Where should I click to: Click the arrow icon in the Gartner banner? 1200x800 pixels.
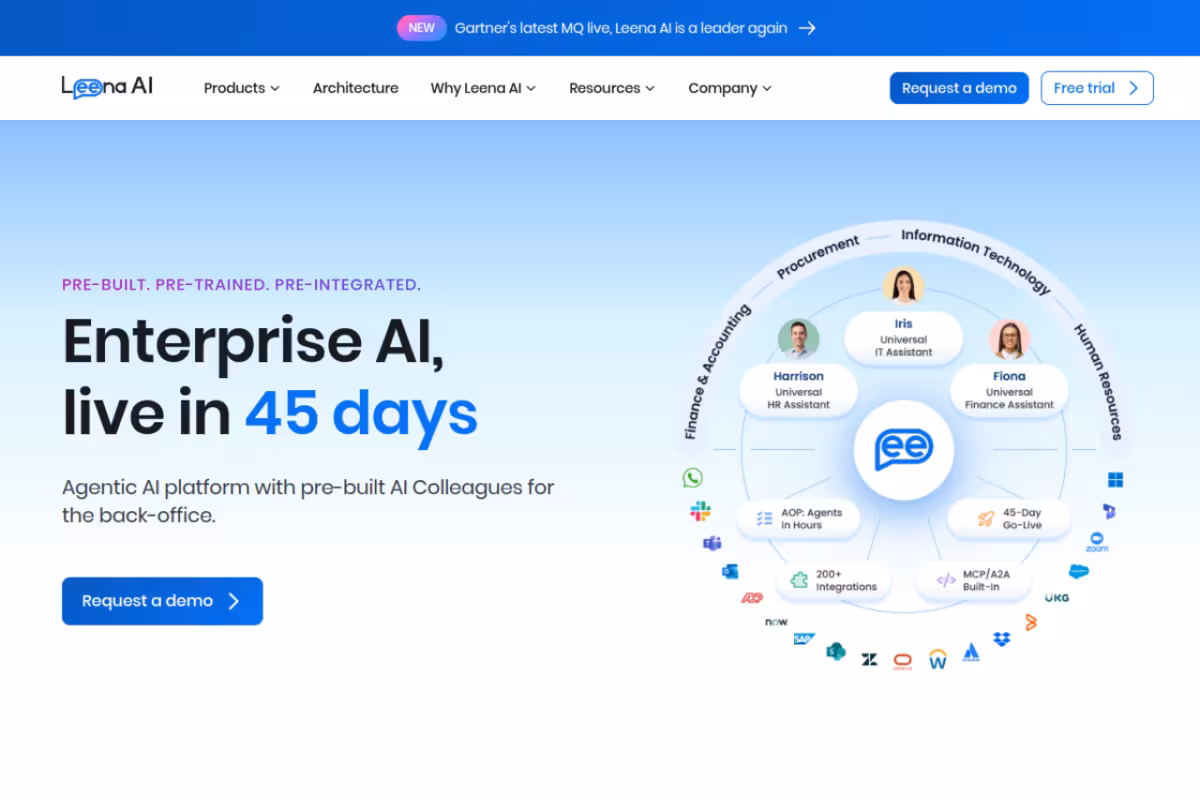click(807, 28)
